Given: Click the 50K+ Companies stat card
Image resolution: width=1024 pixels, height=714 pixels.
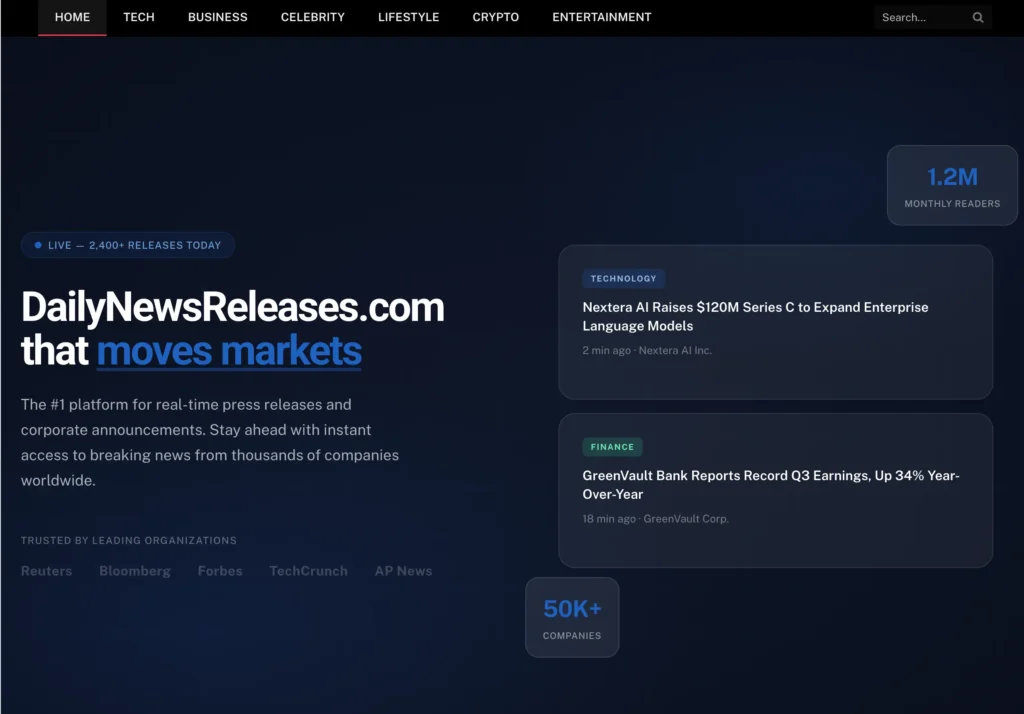Looking at the screenshot, I should 572,617.
